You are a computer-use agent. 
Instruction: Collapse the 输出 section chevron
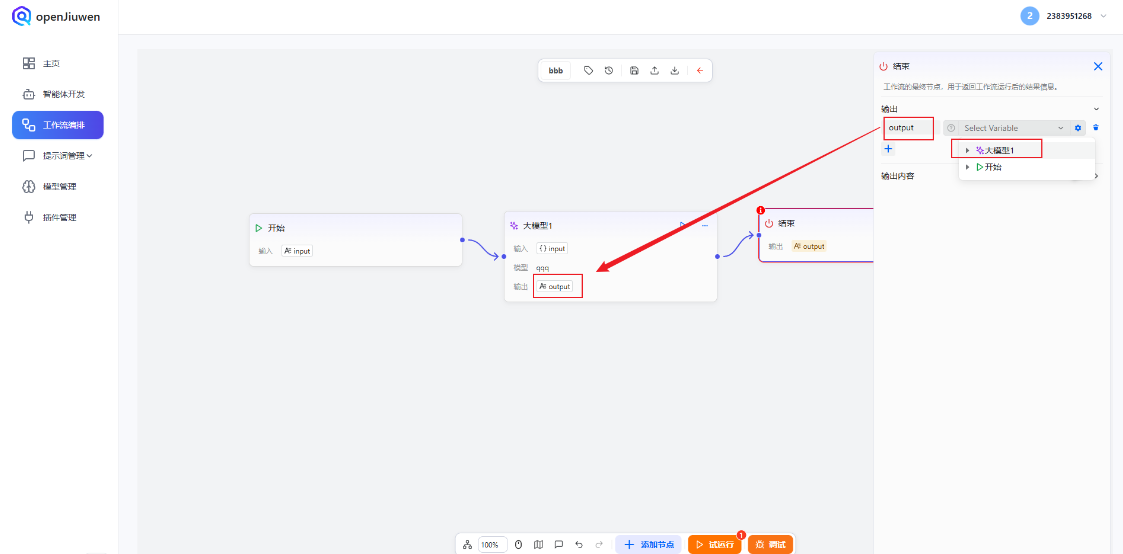1096,110
